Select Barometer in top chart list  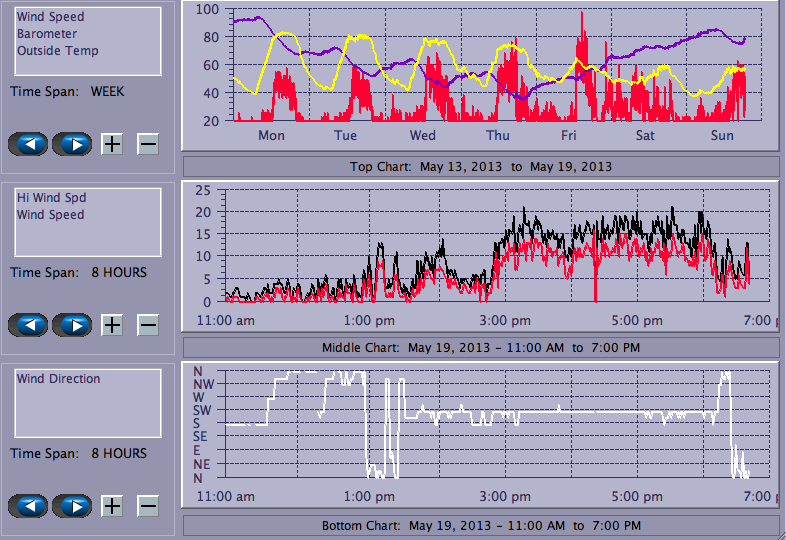click(46, 34)
